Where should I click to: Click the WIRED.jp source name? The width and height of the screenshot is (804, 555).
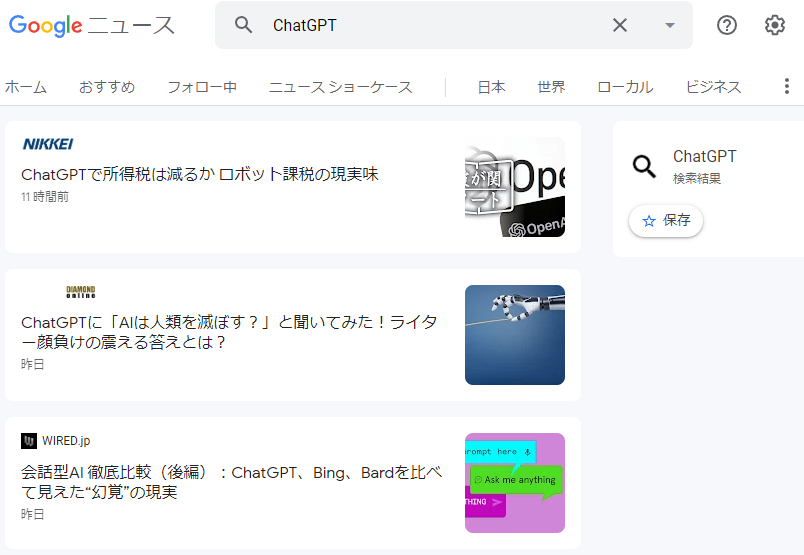point(66,441)
